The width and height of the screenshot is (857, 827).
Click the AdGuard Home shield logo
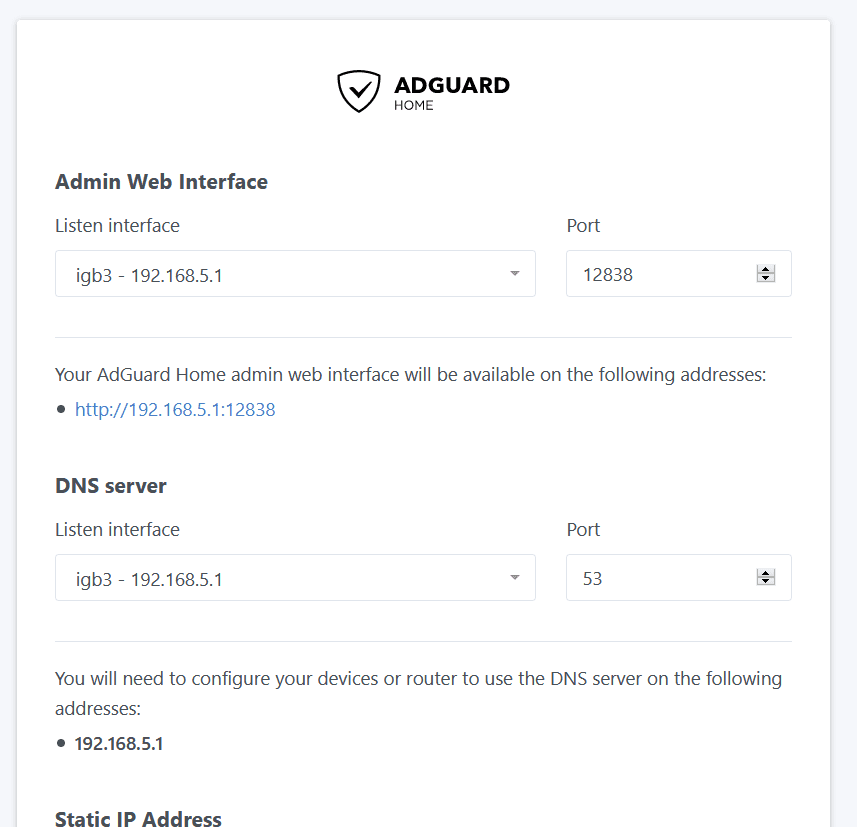click(359, 91)
